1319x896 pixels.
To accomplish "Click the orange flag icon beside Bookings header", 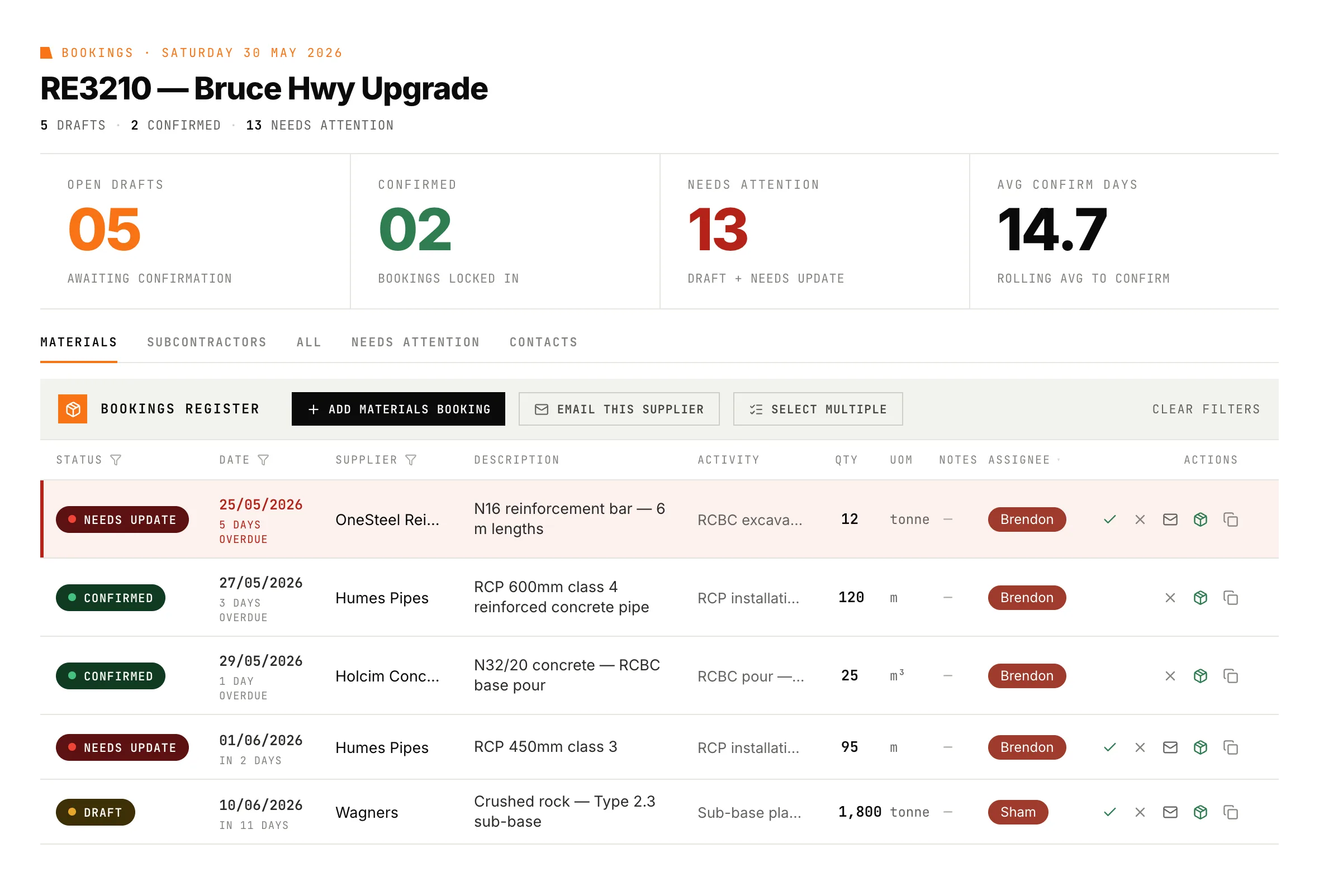I will point(46,53).
